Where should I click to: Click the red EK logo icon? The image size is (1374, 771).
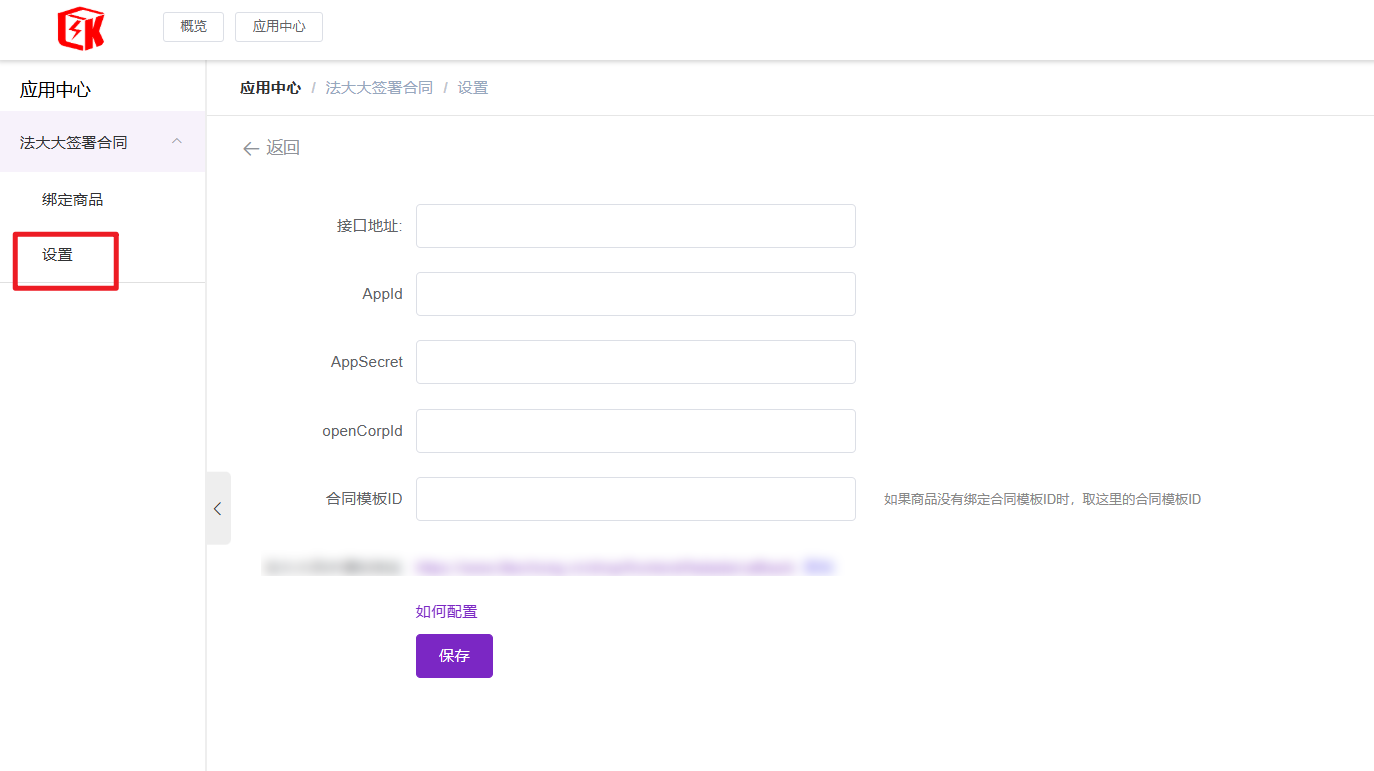click(x=81, y=28)
